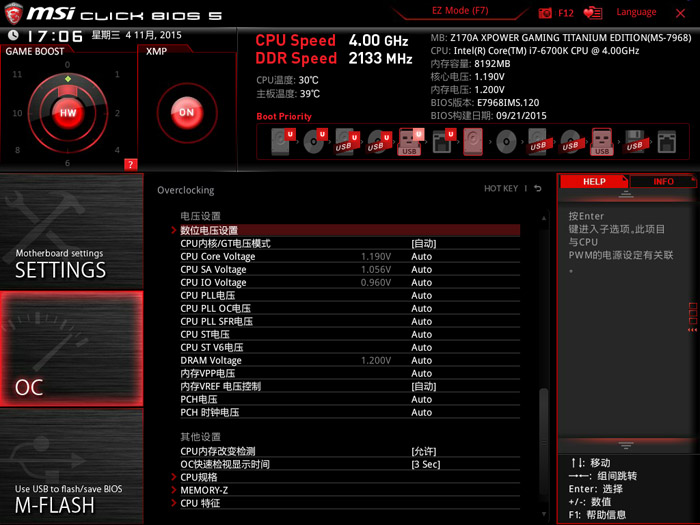The image size is (700, 525).
Task: Open the Language selector
Action: 636,12
